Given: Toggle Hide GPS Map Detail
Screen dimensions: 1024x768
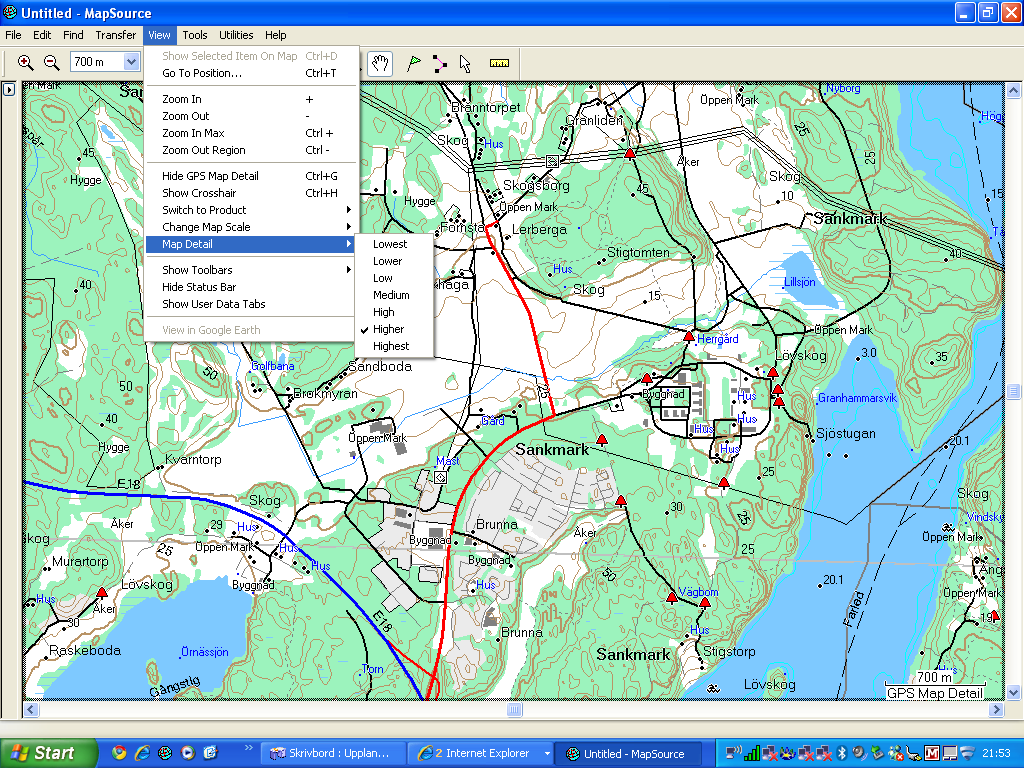Looking at the screenshot, I should [251, 176].
